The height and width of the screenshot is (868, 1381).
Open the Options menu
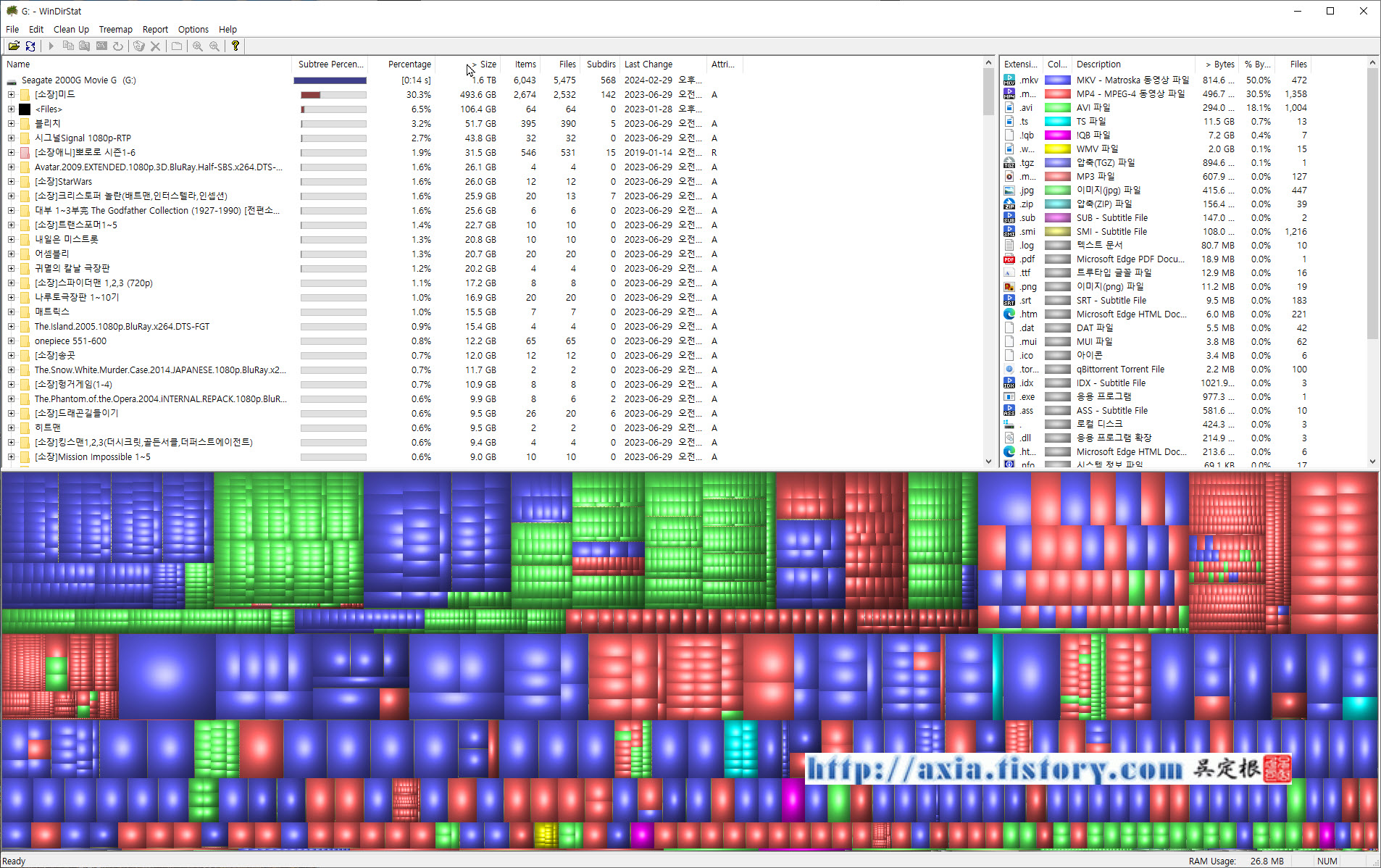193,30
